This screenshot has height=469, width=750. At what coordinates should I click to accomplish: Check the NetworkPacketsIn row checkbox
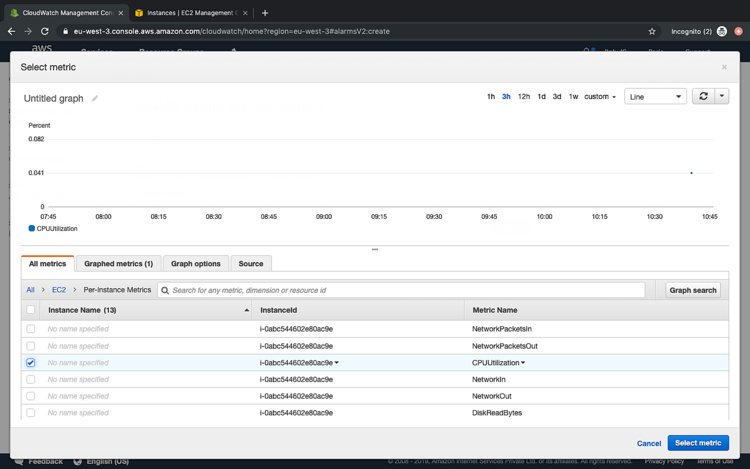click(31, 329)
